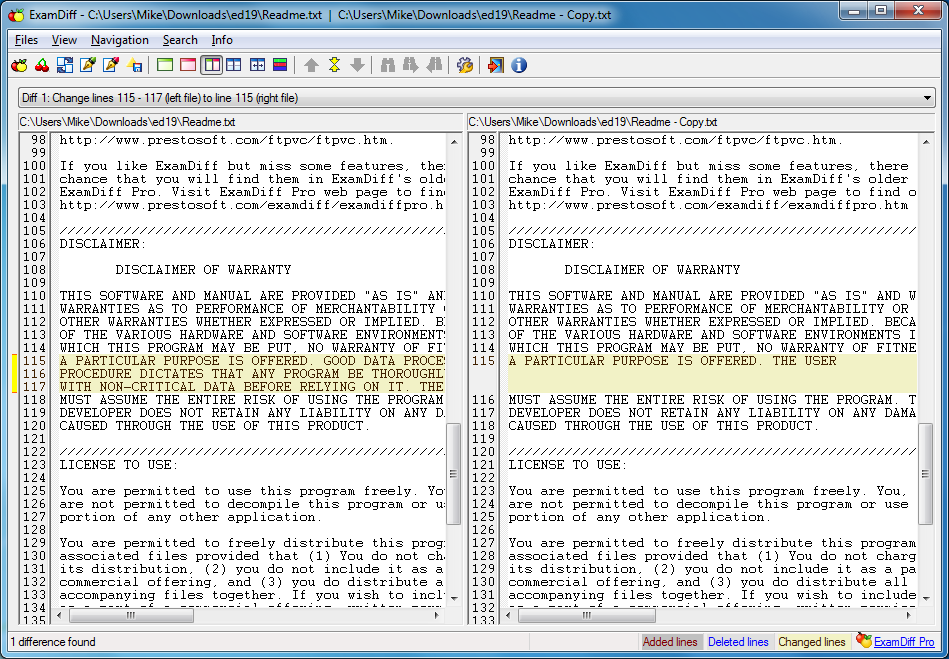Follow the ExamDiff Pro link
Image resolution: width=949 pixels, height=659 pixels.
click(904, 642)
